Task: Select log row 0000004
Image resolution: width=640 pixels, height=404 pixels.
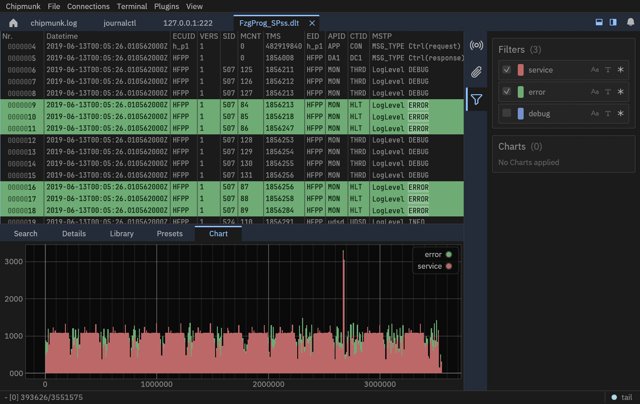Action: tap(232, 46)
